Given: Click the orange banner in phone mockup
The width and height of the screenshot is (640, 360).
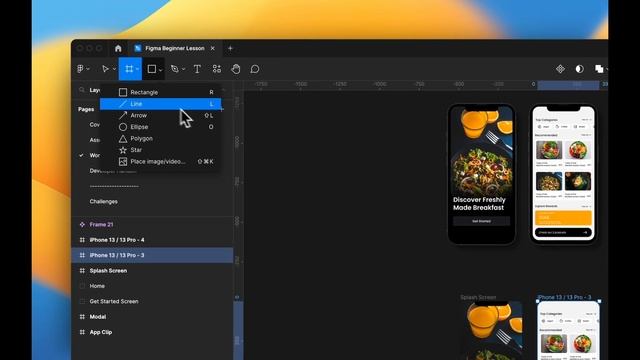Looking at the screenshot, I should tap(563, 218).
